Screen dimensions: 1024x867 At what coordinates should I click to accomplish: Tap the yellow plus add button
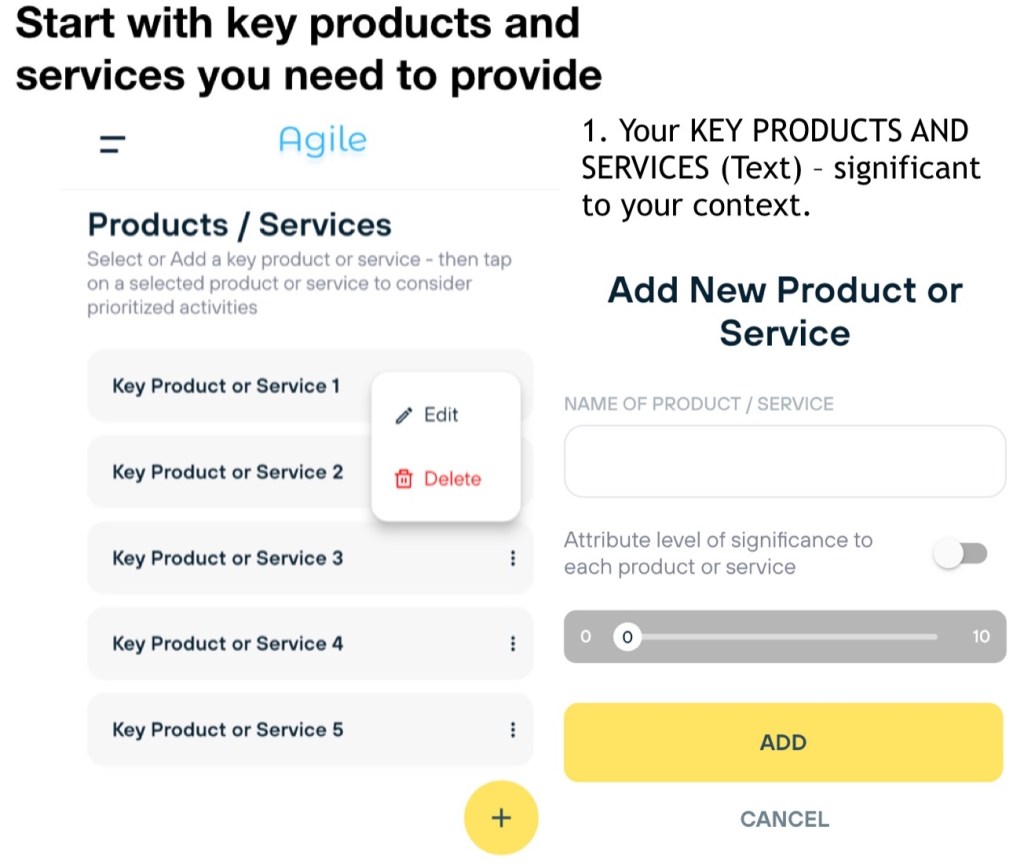click(501, 818)
